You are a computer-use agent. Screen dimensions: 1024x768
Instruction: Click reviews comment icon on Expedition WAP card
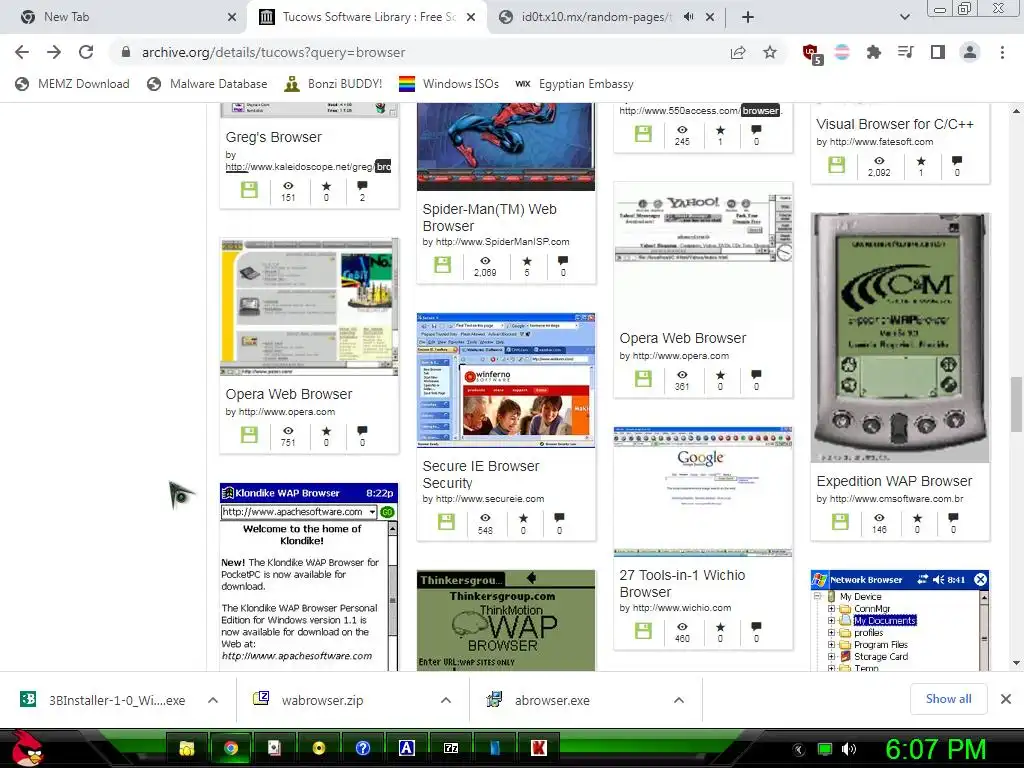[x=953, y=518]
